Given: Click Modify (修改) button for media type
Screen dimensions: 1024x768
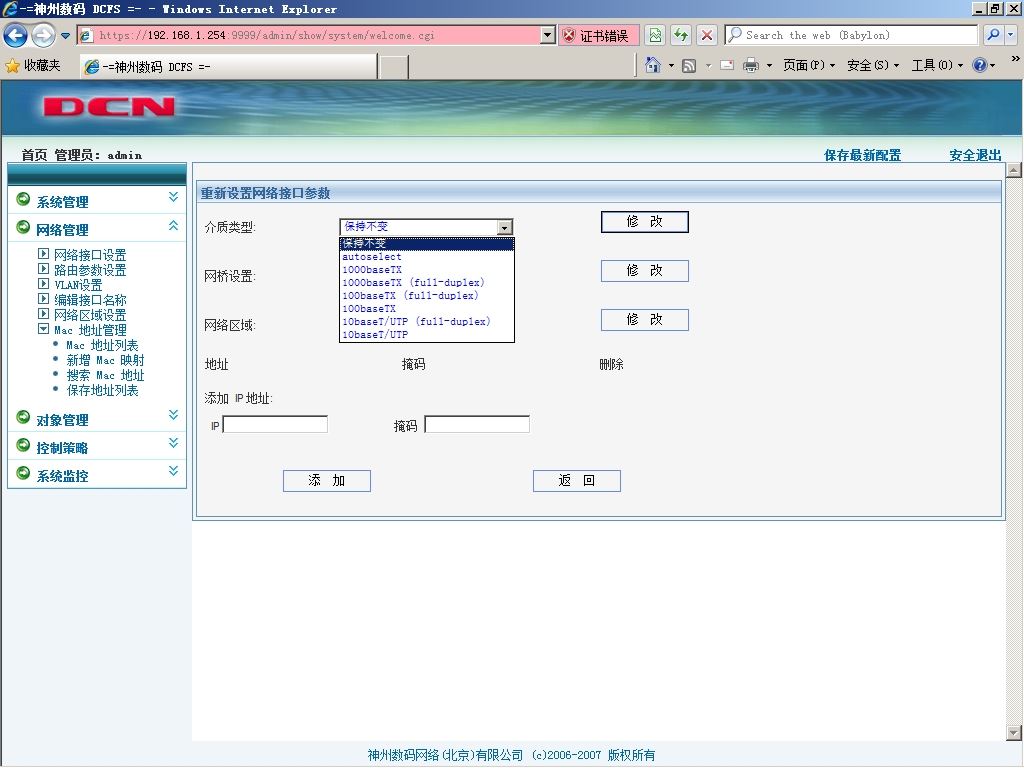Looking at the screenshot, I should pos(645,221).
